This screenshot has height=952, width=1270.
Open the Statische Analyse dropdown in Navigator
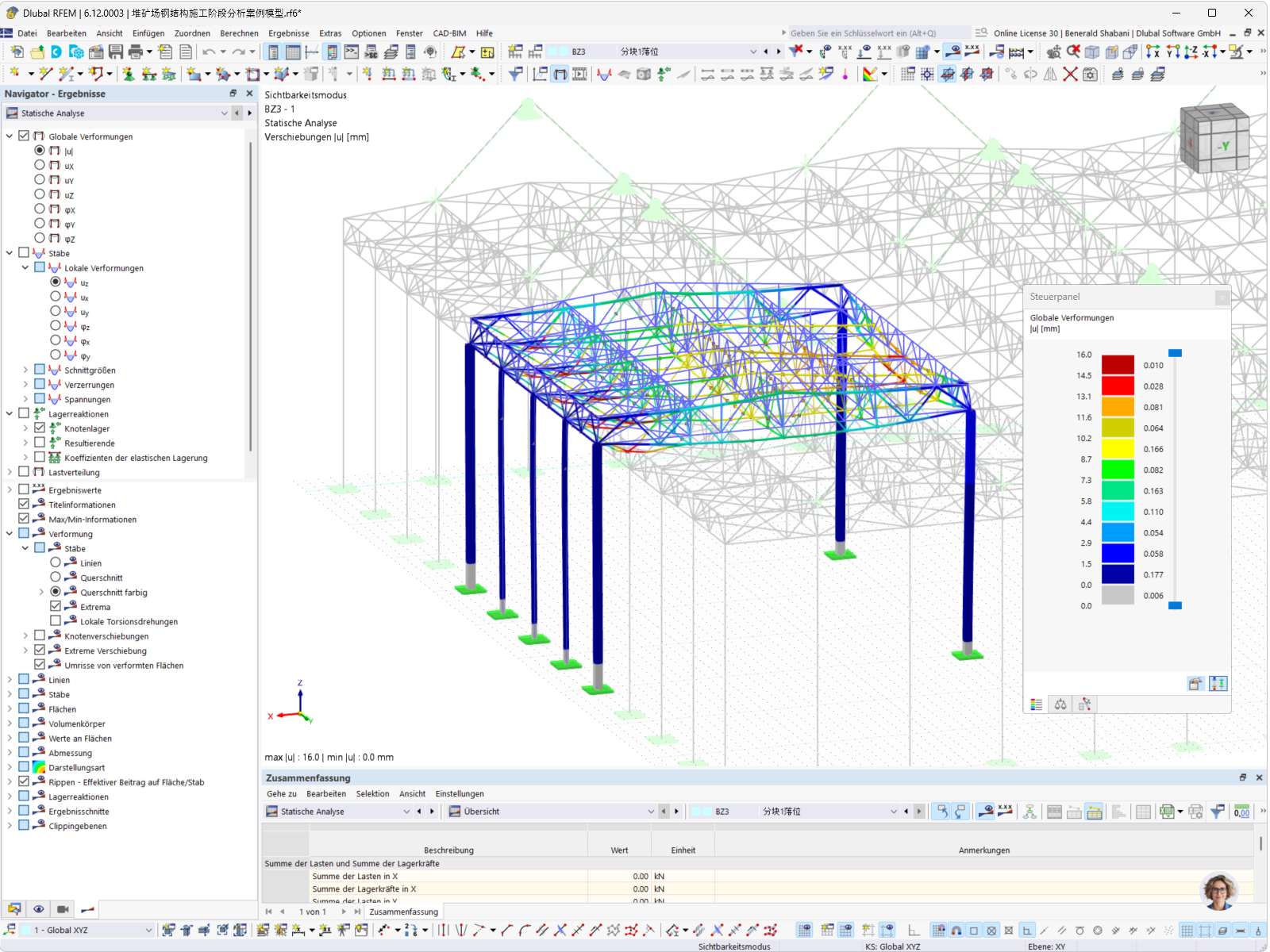pos(224,113)
